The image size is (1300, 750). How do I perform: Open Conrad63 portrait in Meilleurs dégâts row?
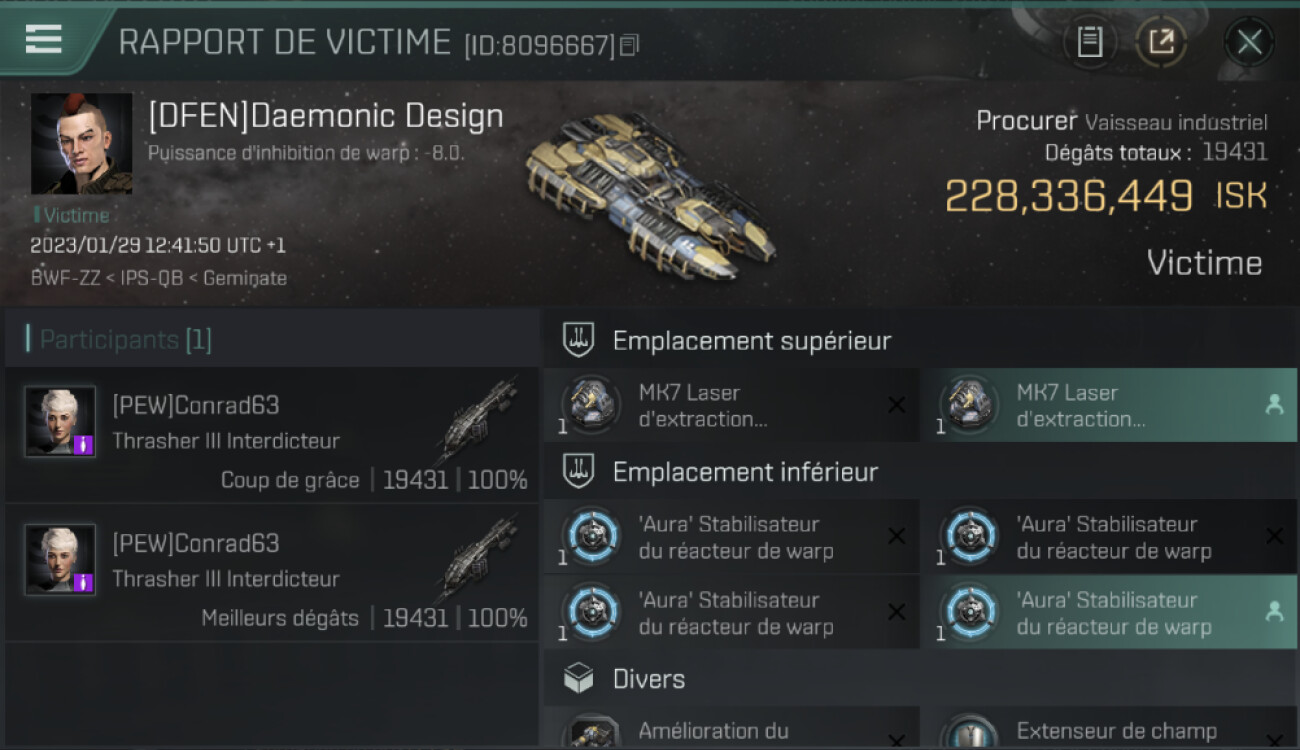[x=60, y=559]
